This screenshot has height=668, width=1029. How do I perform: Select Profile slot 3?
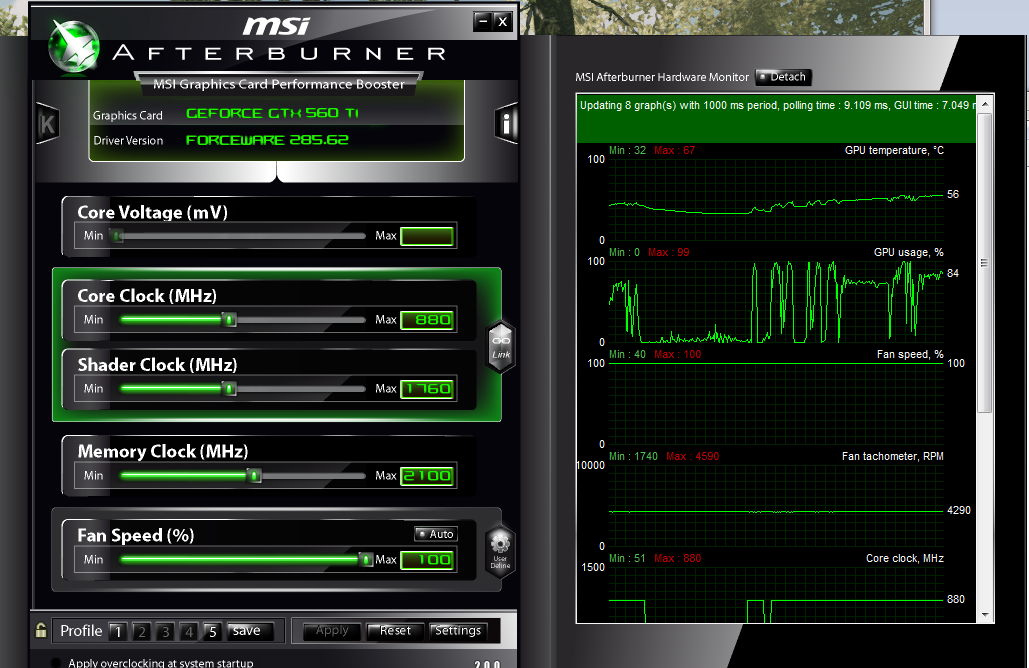click(x=165, y=631)
